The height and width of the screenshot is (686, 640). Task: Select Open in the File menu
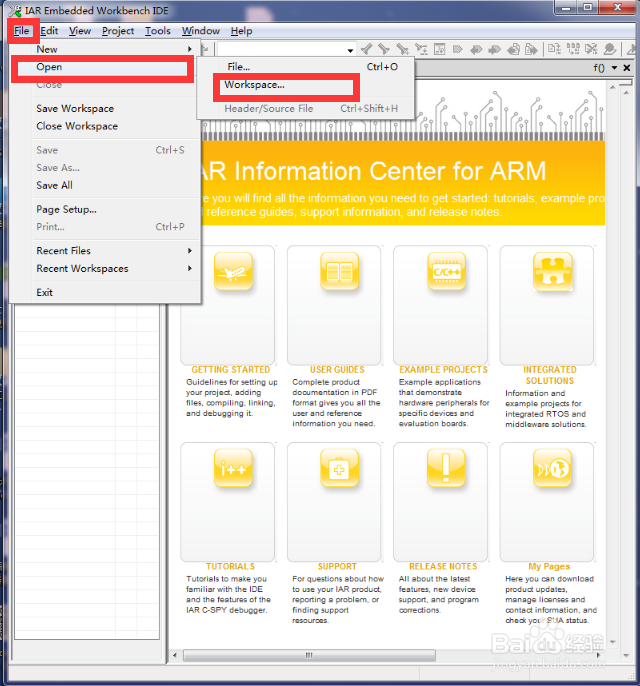coord(103,67)
